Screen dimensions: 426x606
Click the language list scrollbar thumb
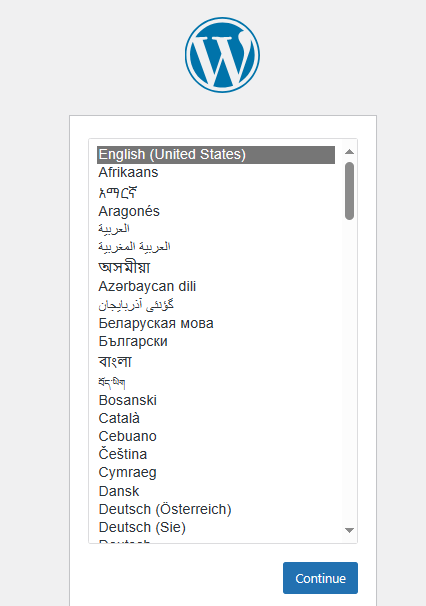click(349, 191)
